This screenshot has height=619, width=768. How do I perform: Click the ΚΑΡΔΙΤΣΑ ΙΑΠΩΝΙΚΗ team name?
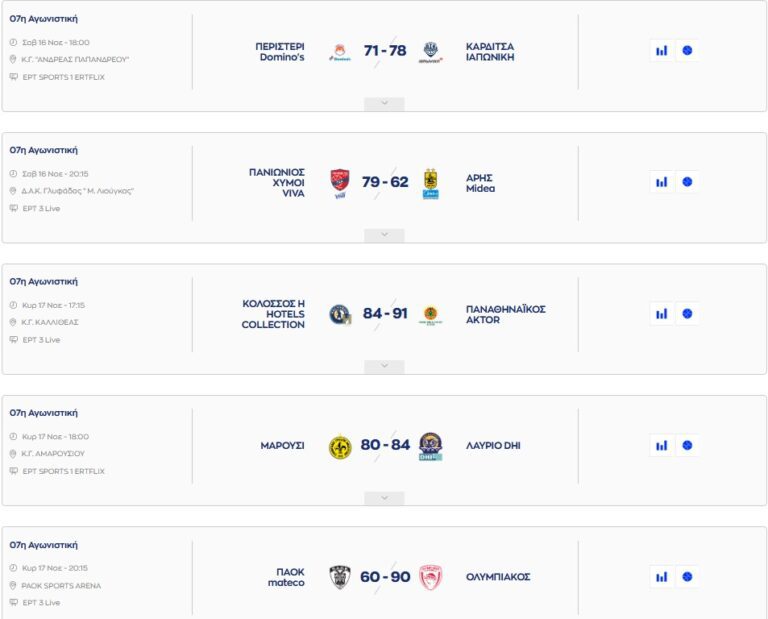[490, 51]
